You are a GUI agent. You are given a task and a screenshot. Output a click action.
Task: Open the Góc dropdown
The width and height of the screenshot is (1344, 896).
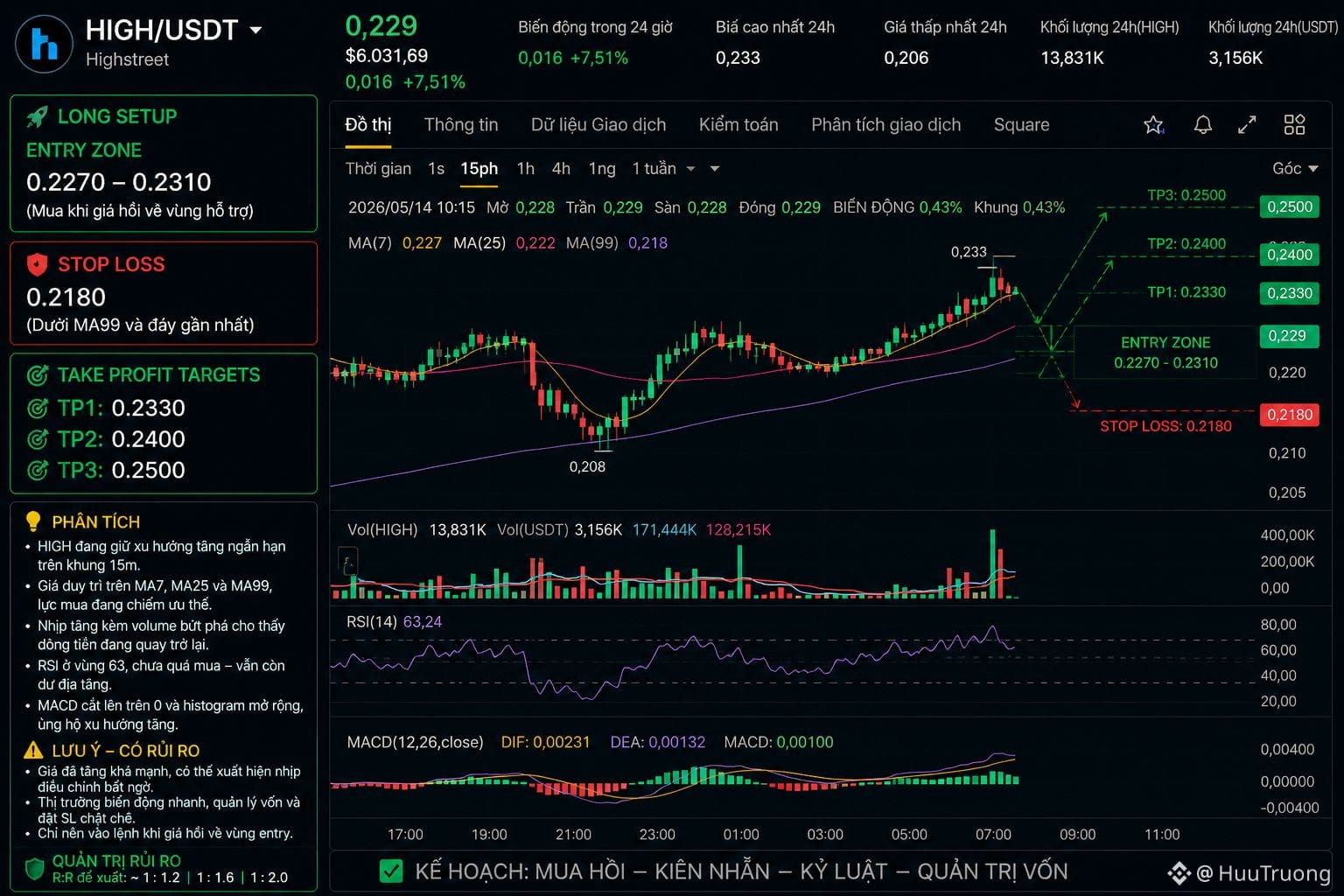[x=1295, y=169]
